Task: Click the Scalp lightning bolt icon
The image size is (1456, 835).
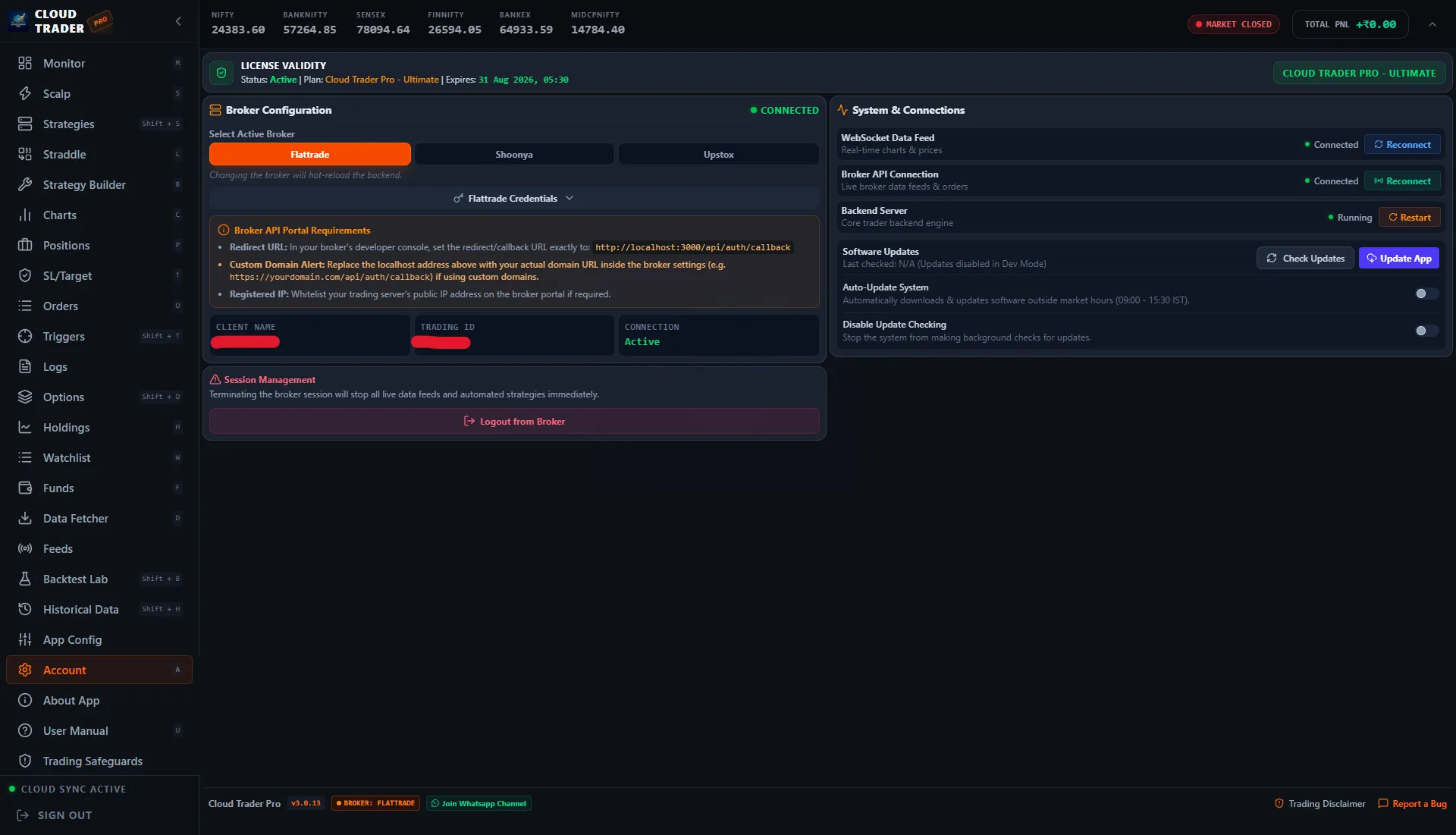Action: click(x=25, y=93)
